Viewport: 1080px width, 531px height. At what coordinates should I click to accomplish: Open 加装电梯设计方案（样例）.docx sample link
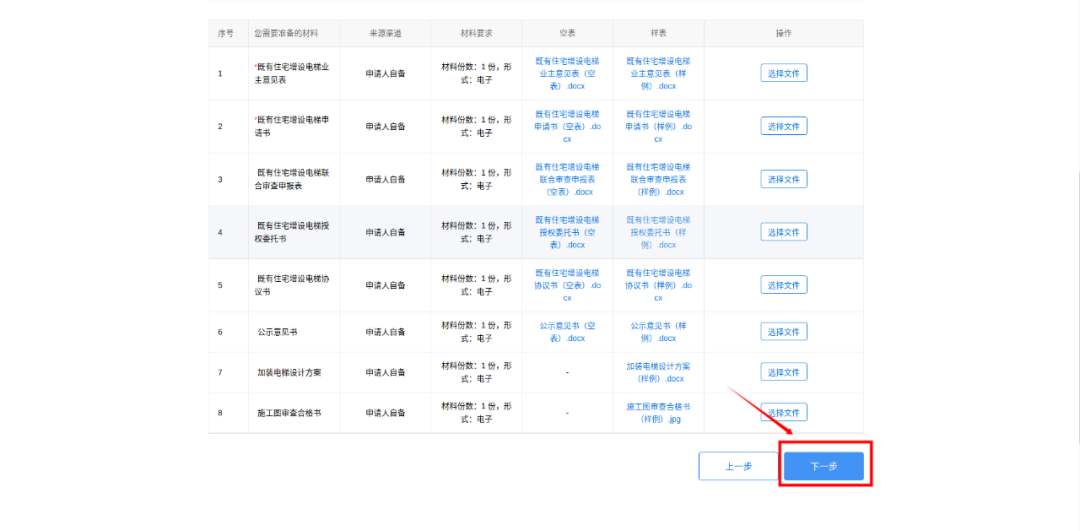tap(658, 372)
